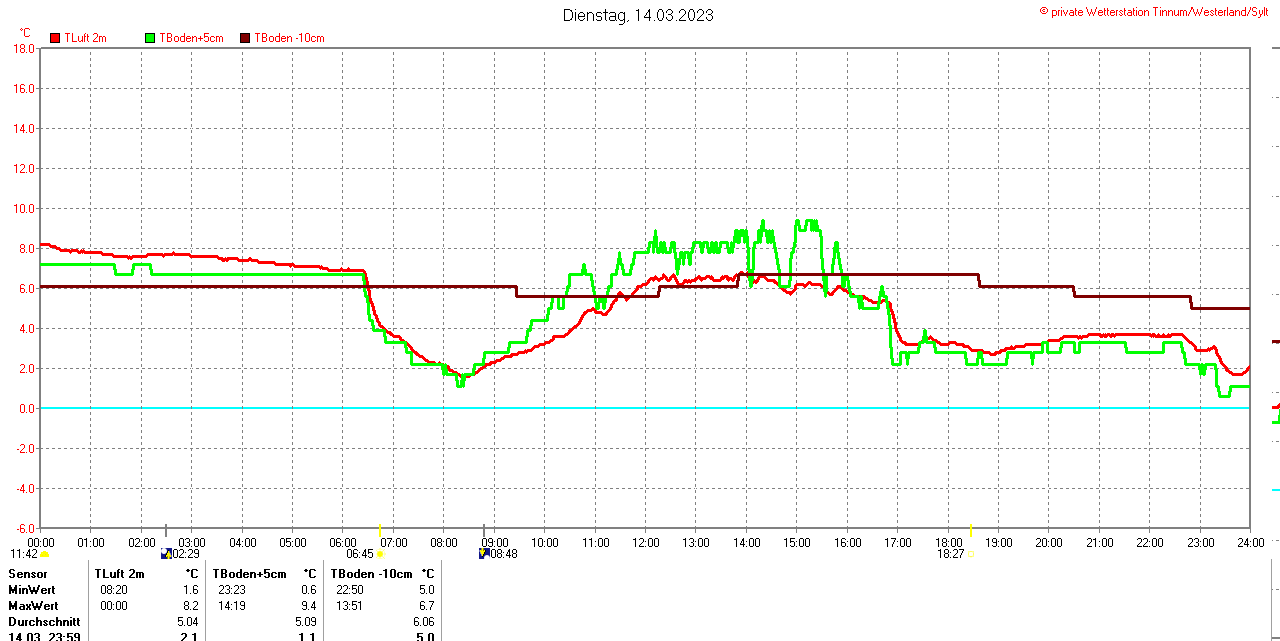Viewport: 1280px width, 641px height.
Task: Click the moonset icon next to 08:48
Action: point(484,553)
